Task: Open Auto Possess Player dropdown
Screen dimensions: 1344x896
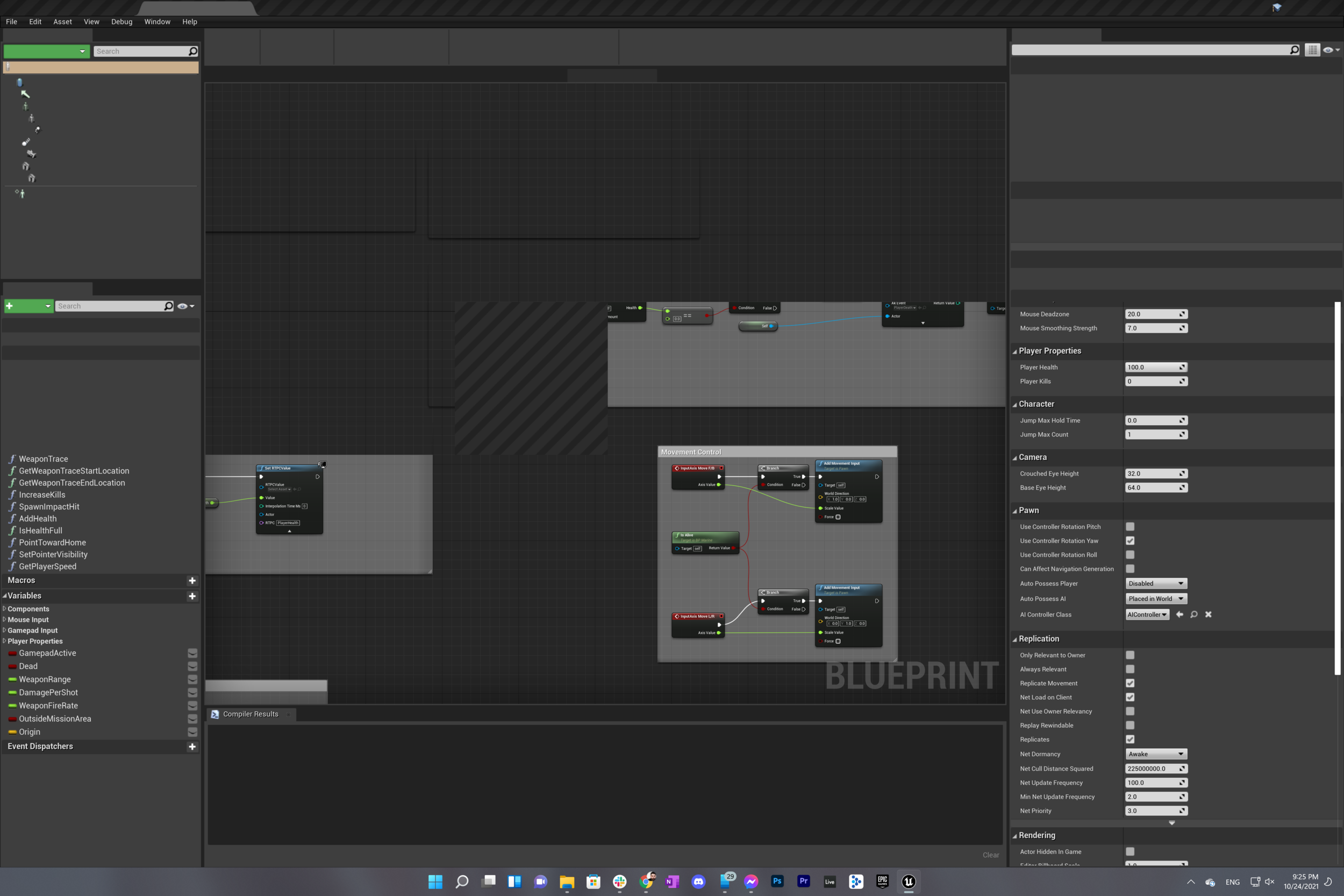Action: point(1156,583)
